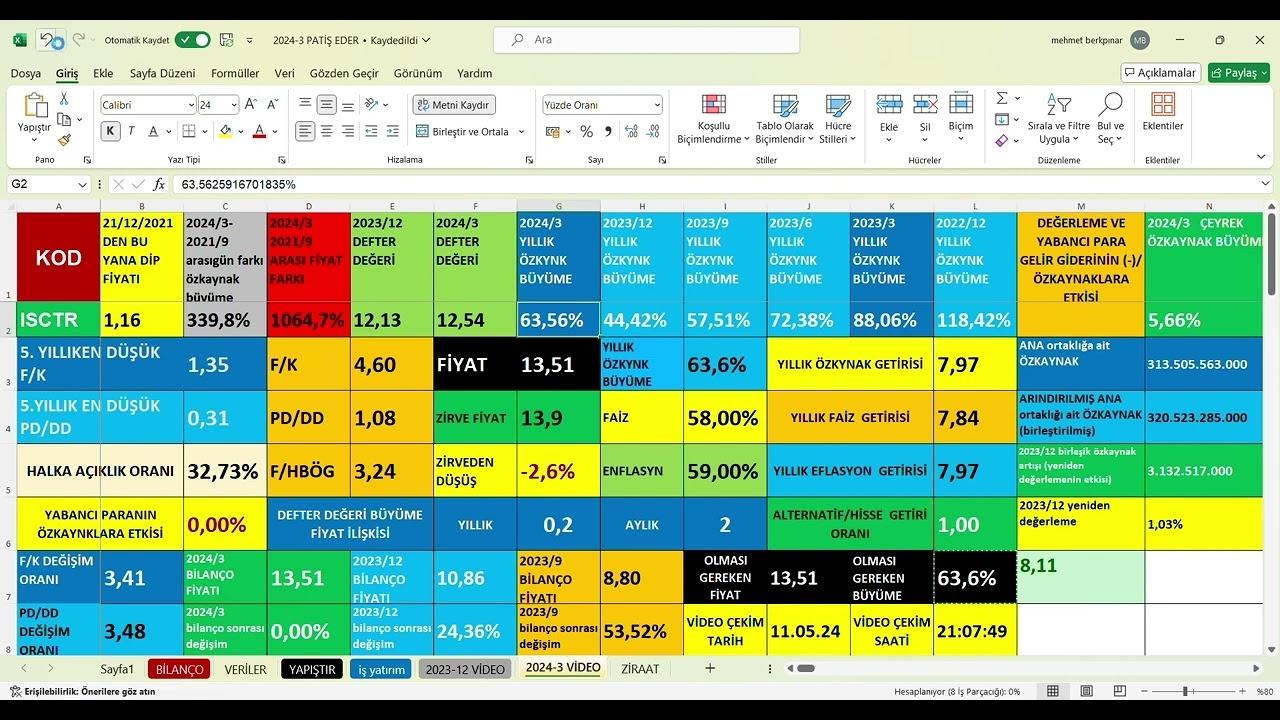Click the Save icon in title bar

coord(226,40)
